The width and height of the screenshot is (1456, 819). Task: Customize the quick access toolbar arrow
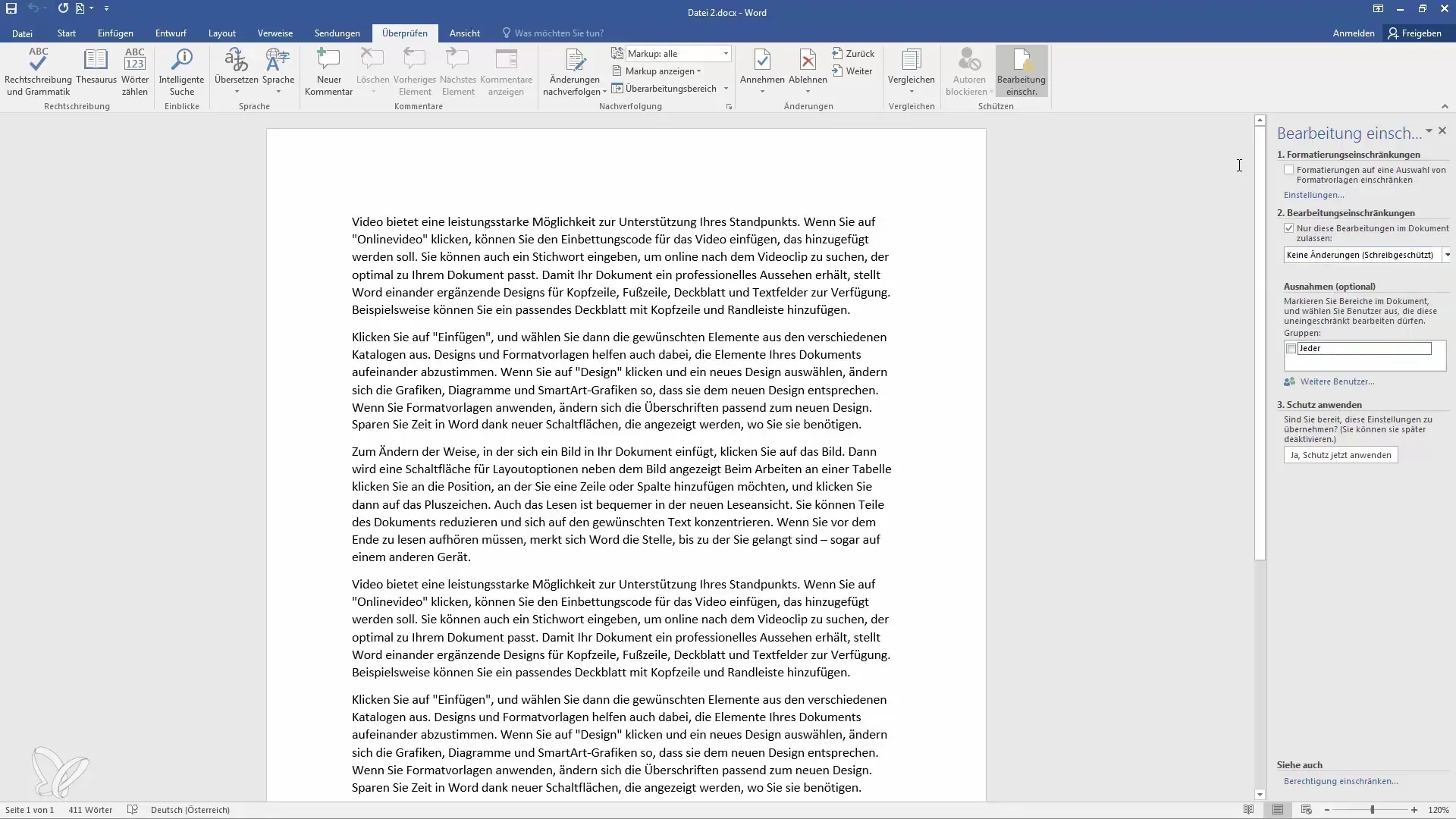[106, 8]
